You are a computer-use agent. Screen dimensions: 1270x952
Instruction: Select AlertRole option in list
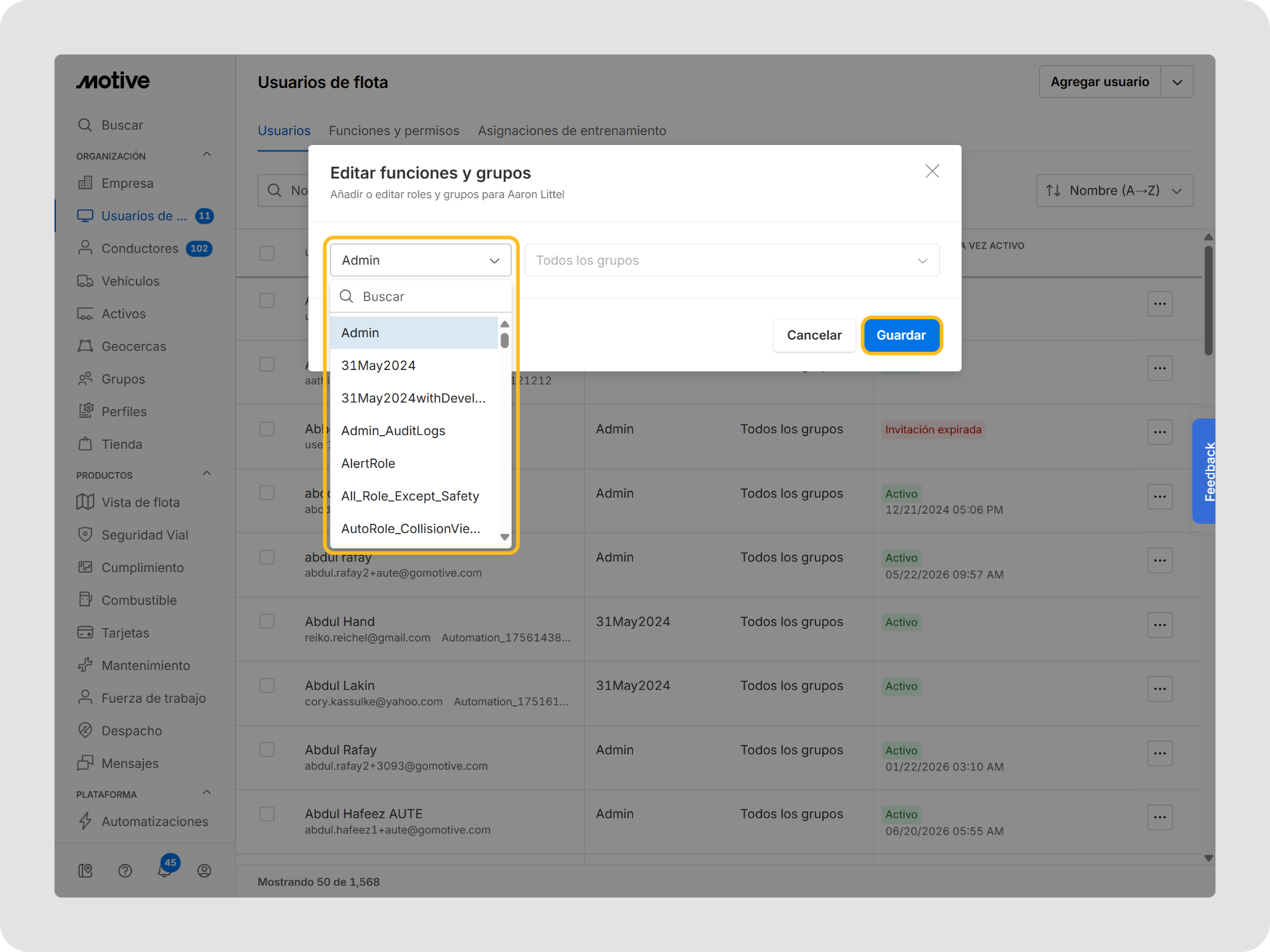point(414,464)
